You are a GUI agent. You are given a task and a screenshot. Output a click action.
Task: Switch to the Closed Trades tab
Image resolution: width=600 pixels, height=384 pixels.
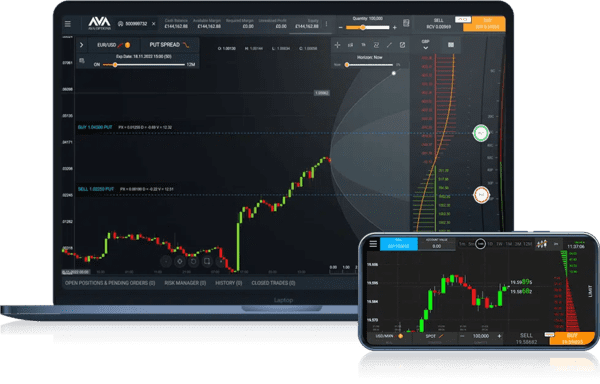tap(273, 283)
